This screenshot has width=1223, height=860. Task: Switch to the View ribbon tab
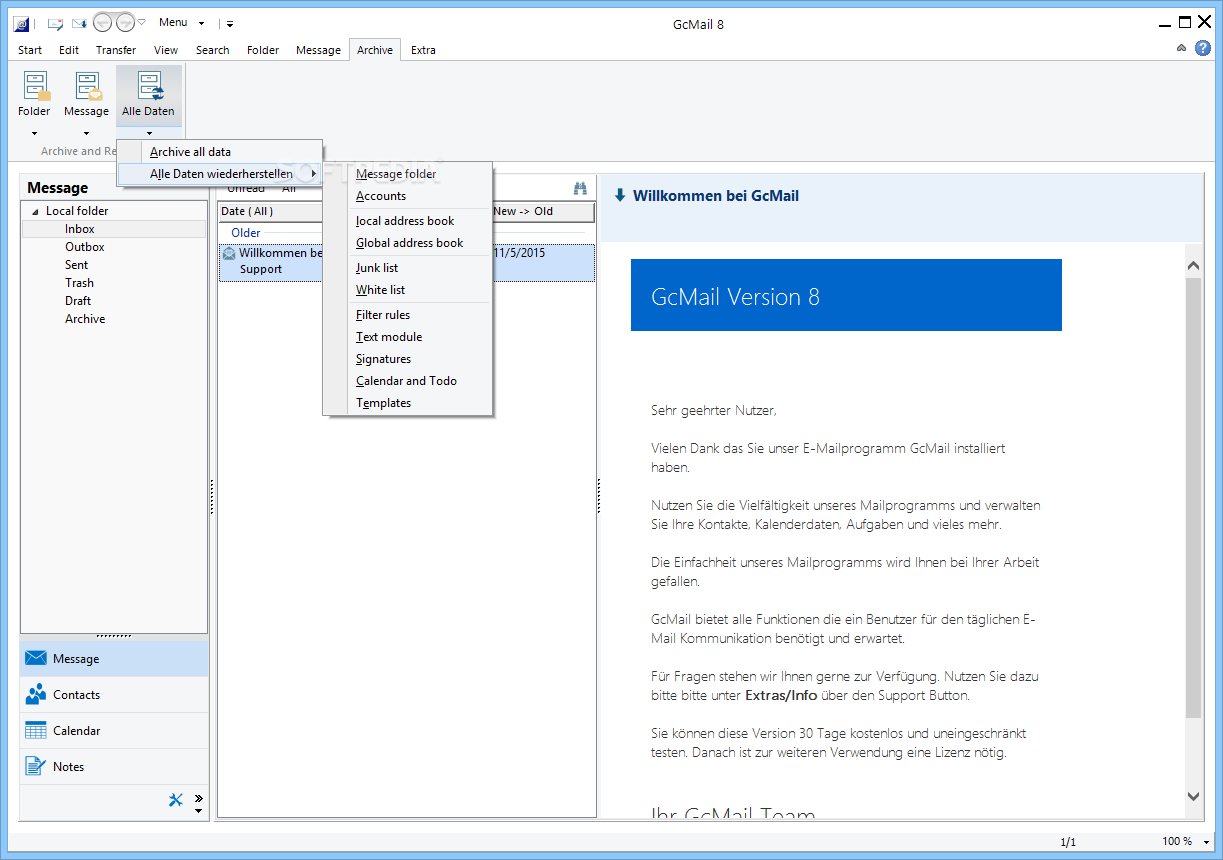(166, 50)
